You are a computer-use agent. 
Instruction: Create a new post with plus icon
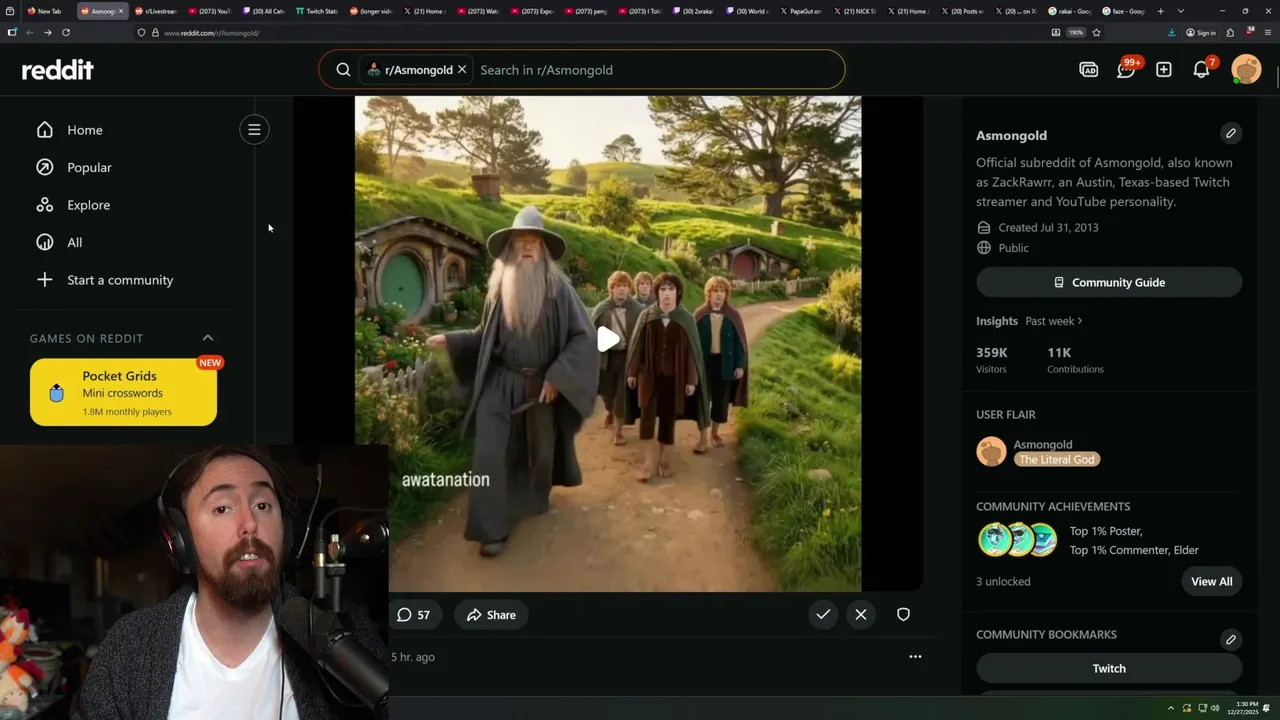(x=1164, y=70)
